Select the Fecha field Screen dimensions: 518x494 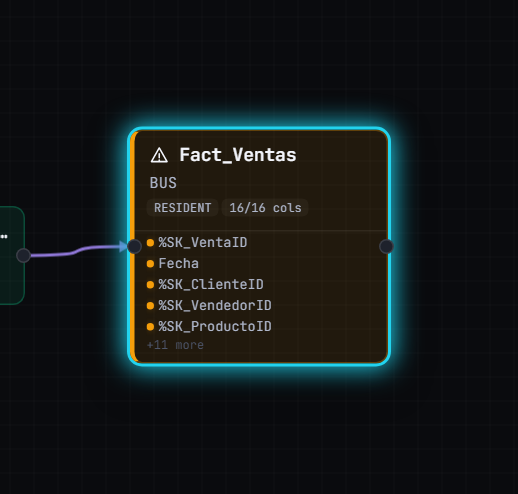pos(178,263)
